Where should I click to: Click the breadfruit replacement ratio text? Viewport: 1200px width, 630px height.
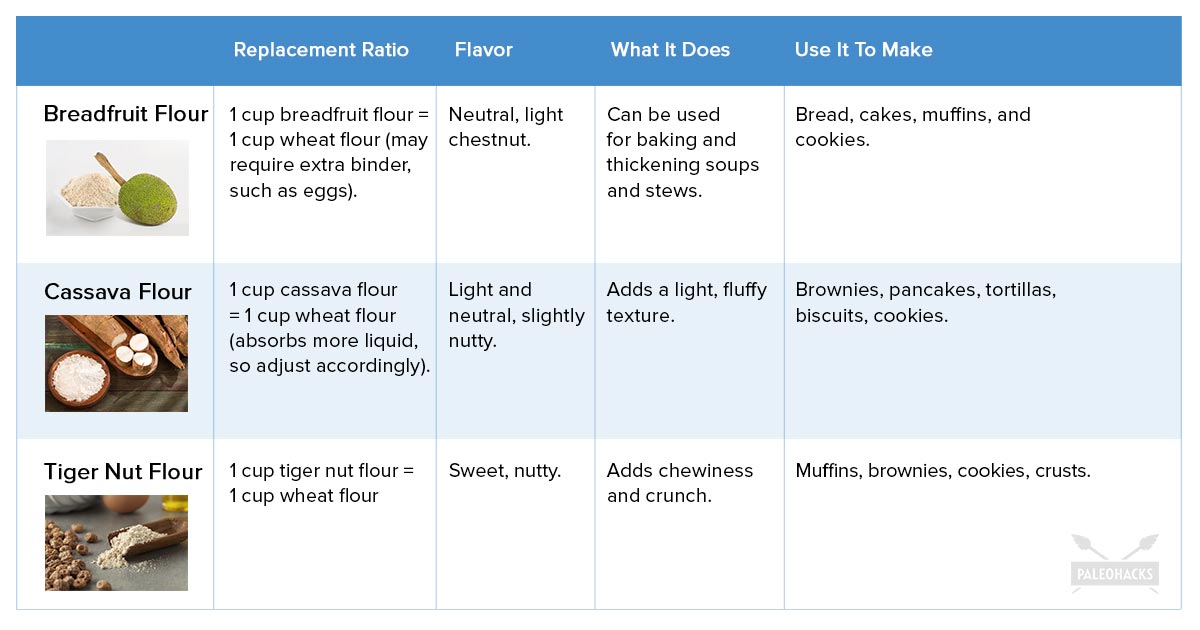(328, 152)
